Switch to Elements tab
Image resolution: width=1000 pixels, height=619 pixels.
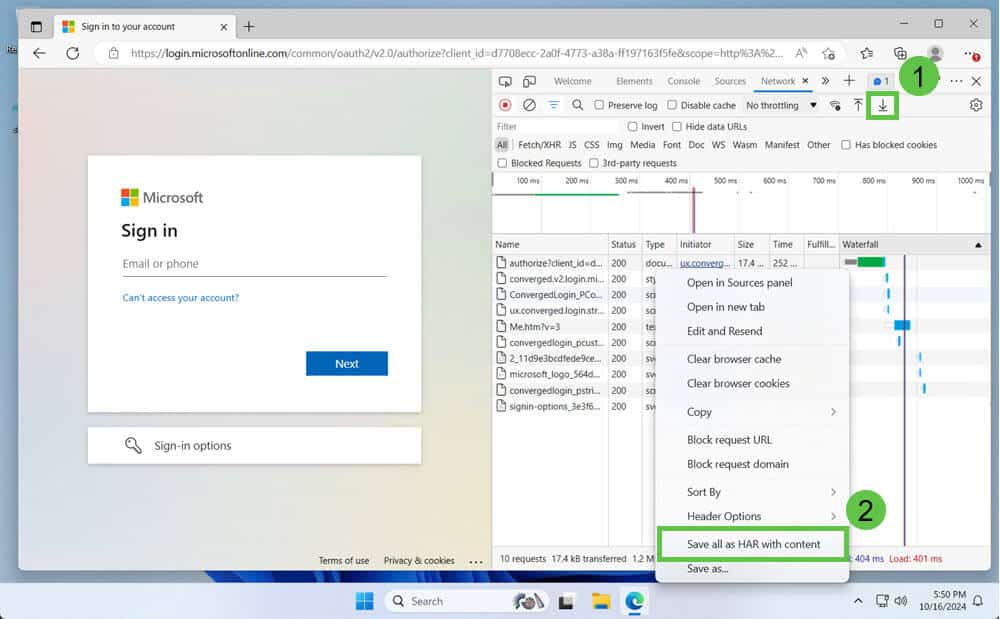coord(634,81)
